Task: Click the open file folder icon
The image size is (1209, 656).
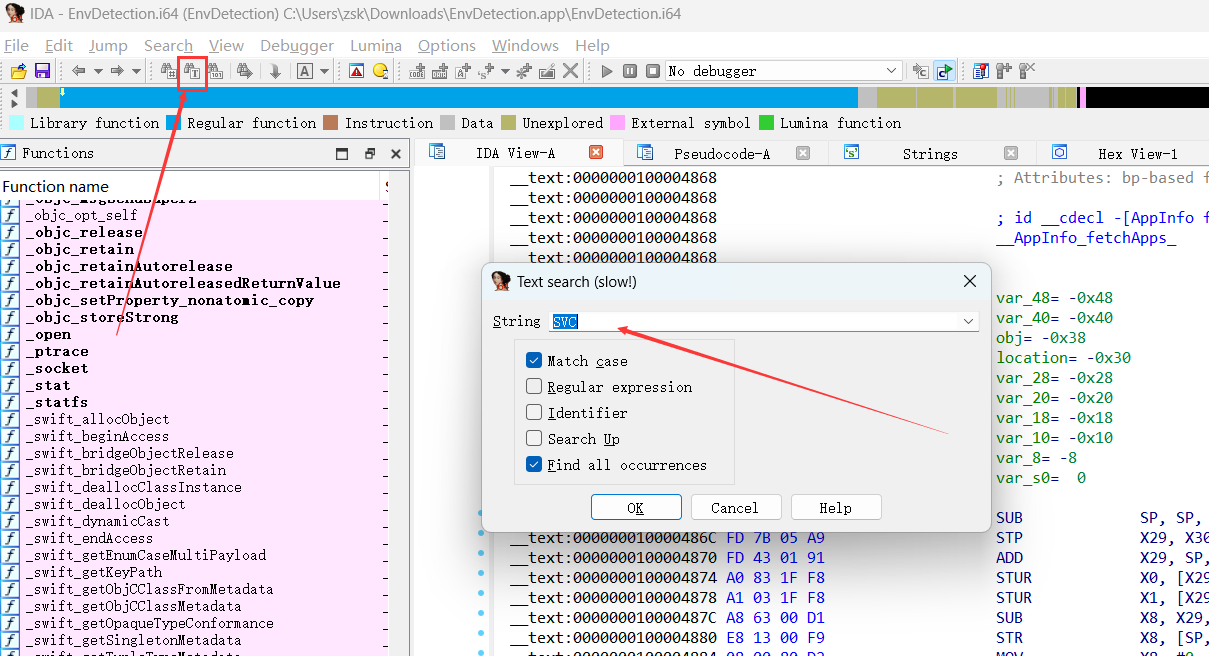Action: (18, 71)
